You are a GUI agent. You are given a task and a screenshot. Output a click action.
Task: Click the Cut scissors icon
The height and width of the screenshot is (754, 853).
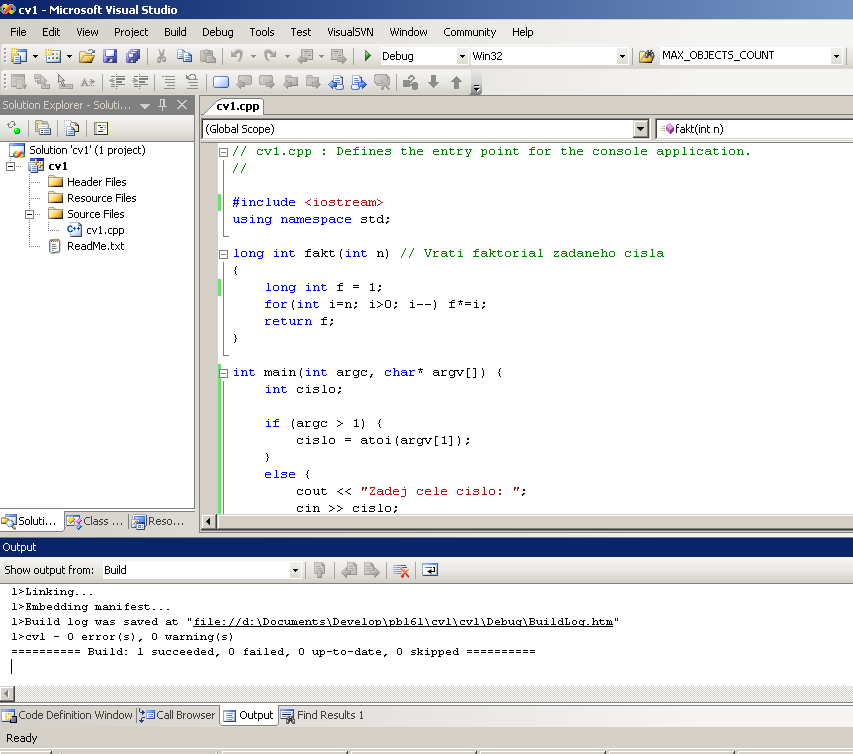[x=161, y=56]
